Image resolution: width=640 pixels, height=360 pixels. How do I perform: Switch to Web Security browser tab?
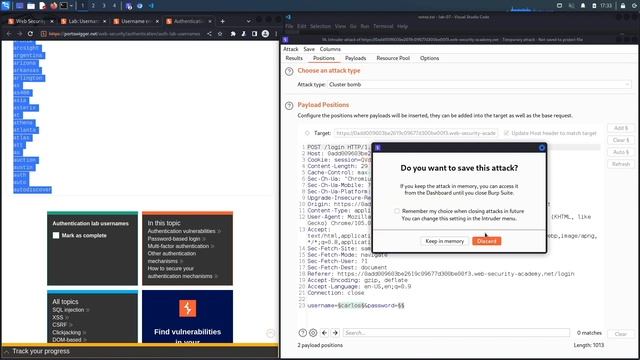coord(31,21)
